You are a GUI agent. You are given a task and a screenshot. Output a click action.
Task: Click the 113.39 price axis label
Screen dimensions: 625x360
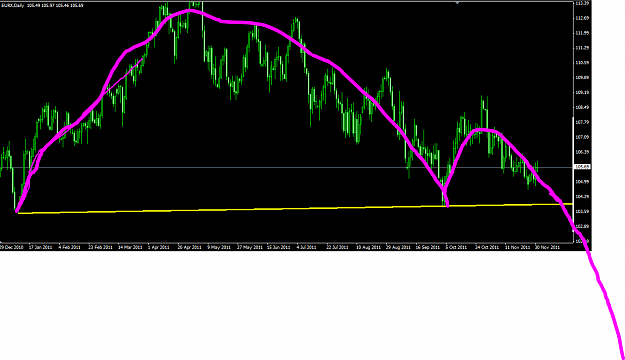(x=582, y=3)
